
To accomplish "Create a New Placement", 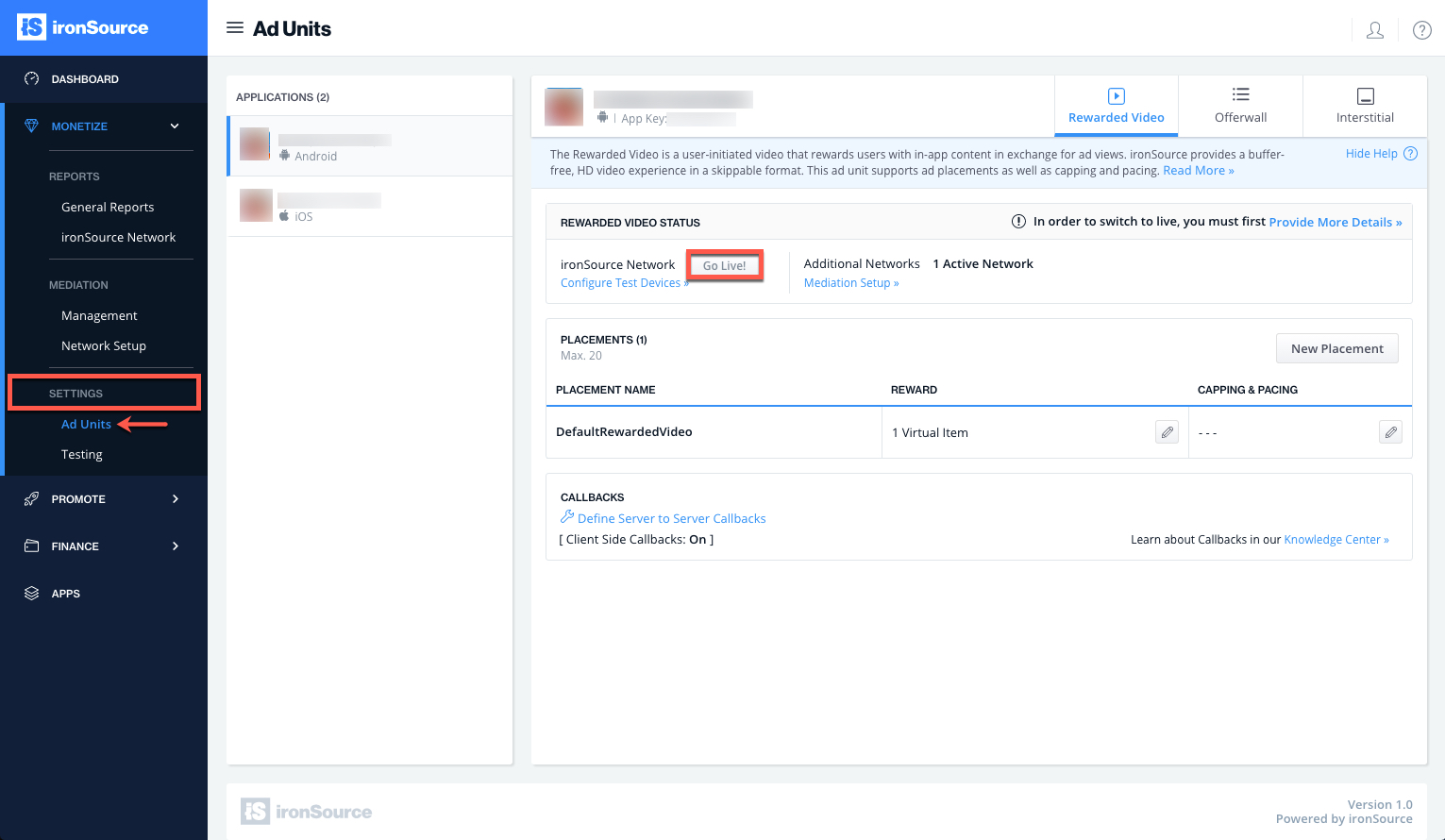I will click(1337, 348).
